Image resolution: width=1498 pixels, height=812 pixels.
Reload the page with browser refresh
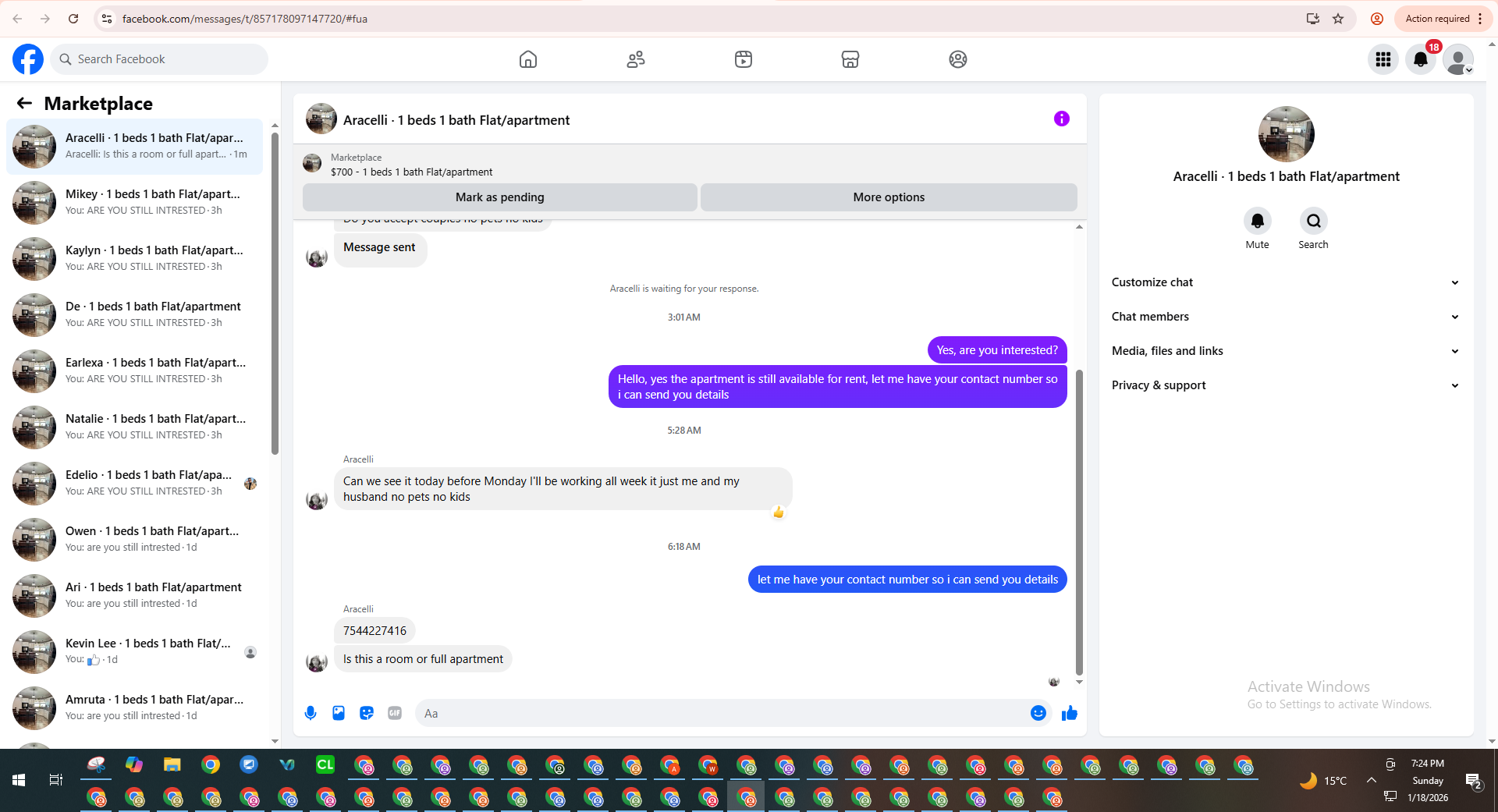tap(73, 19)
